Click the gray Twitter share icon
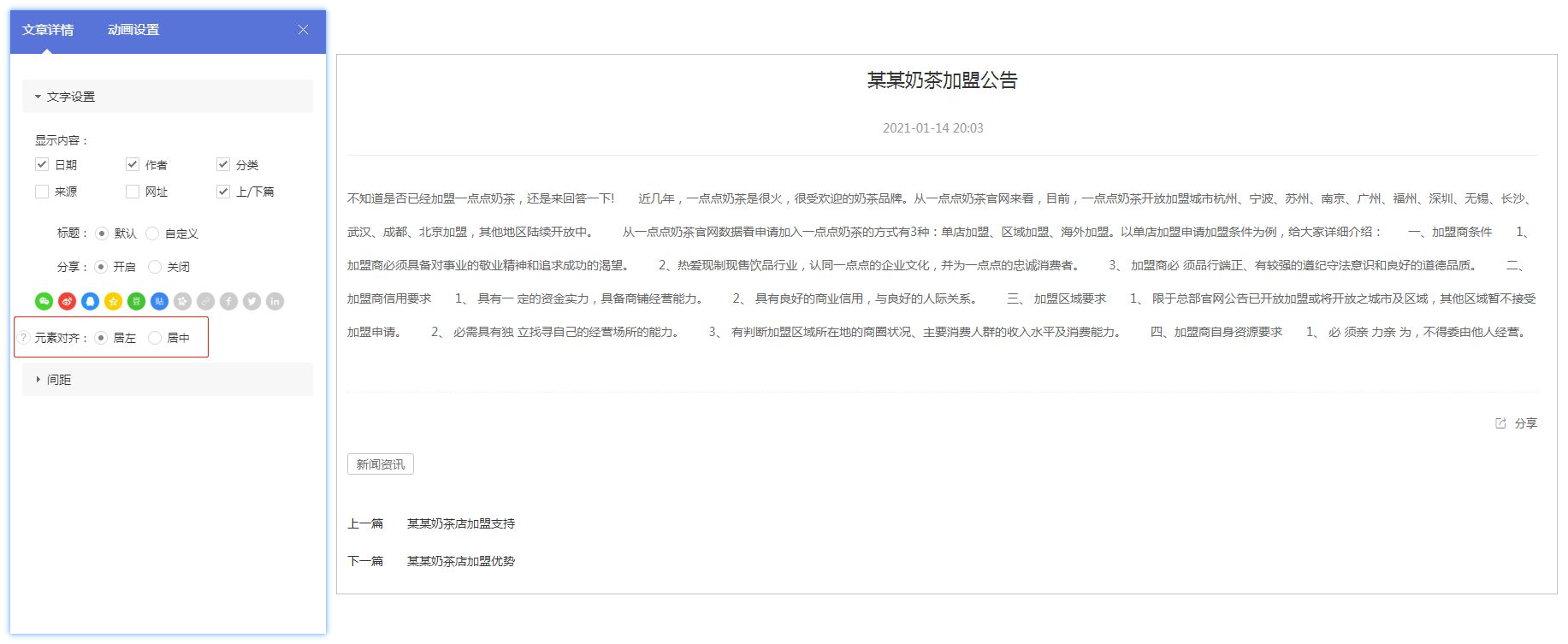 tap(251, 301)
